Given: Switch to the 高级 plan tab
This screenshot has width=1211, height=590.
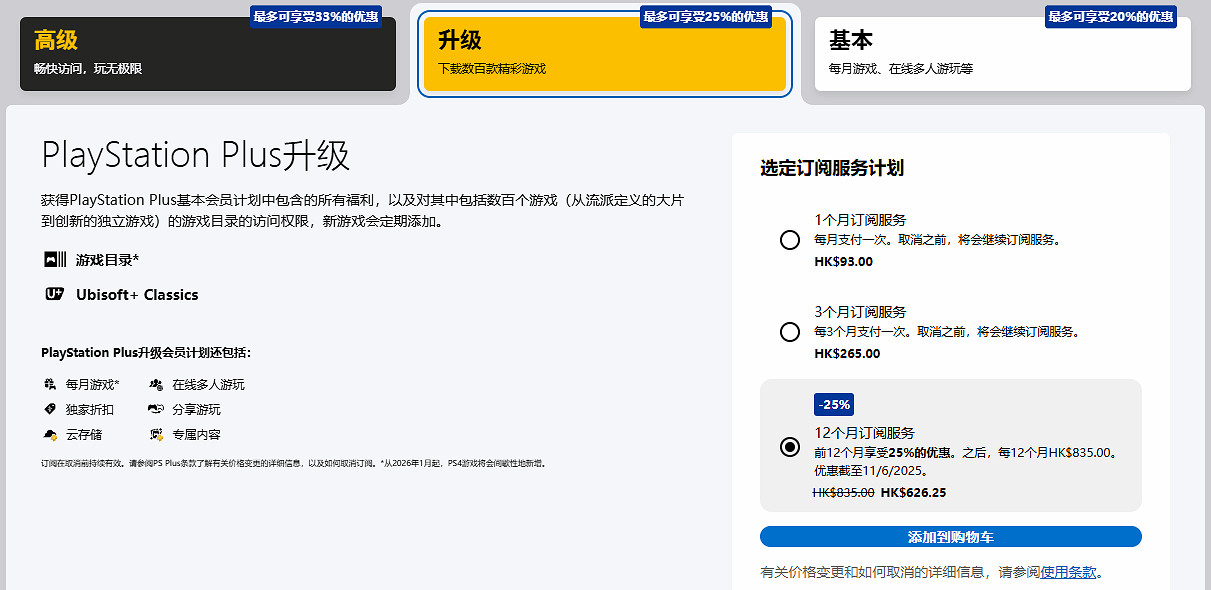Looking at the screenshot, I should coord(207,55).
